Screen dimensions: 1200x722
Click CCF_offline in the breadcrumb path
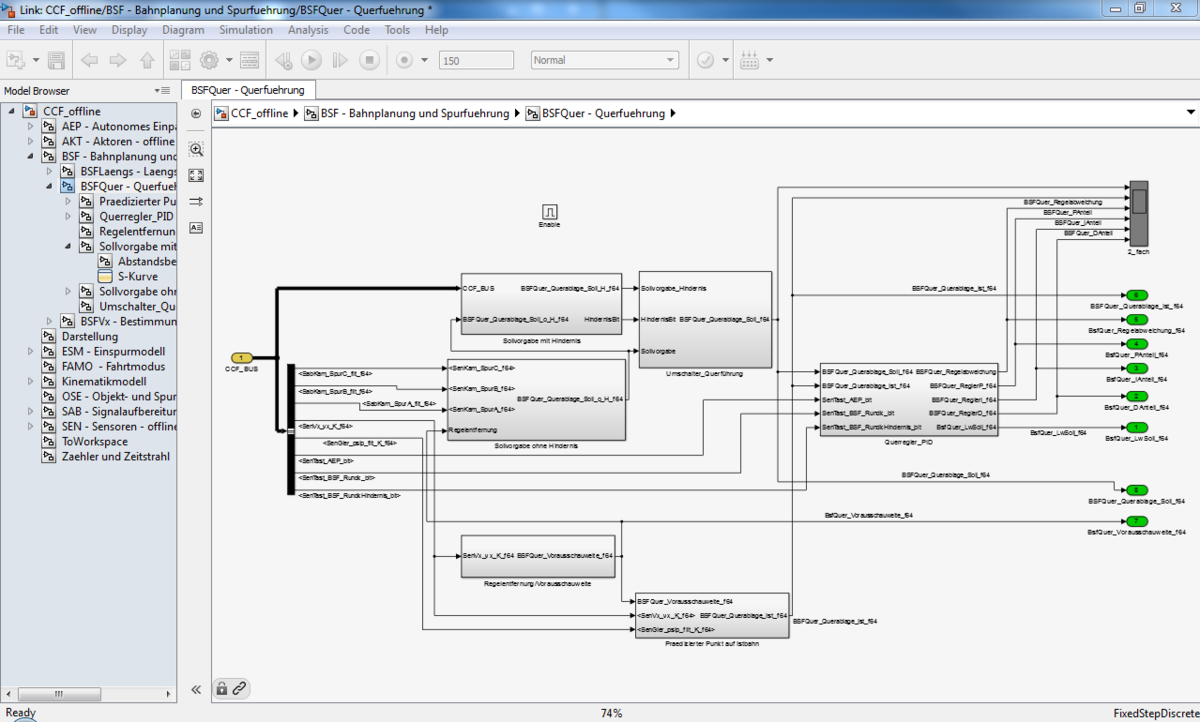tap(259, 113)
